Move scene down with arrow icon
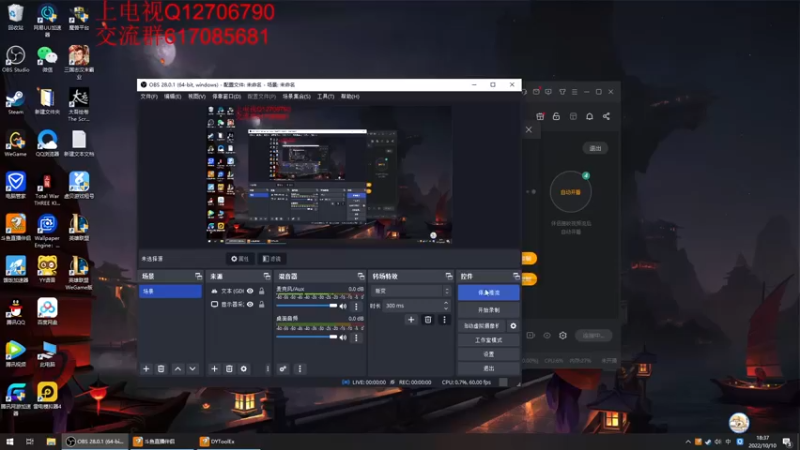Viewport: 800px width, 450px height. click(x=192, y=368)
